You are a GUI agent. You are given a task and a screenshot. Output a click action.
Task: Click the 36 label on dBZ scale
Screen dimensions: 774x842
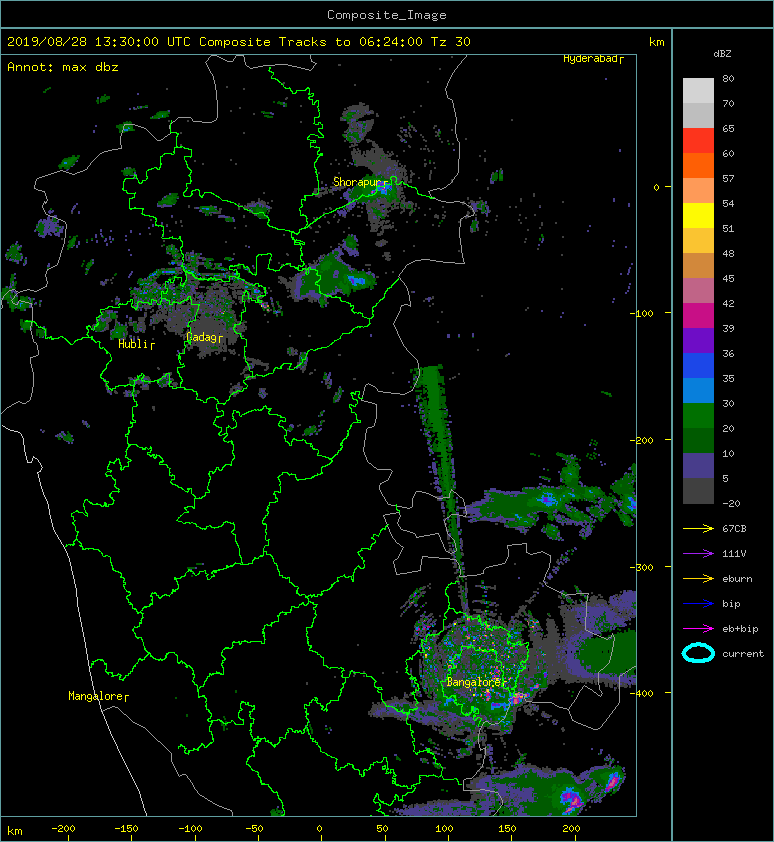click(728, 354)
